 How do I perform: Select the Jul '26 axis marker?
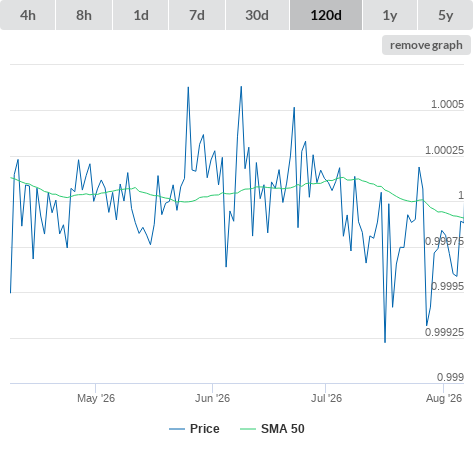[326, 398]
